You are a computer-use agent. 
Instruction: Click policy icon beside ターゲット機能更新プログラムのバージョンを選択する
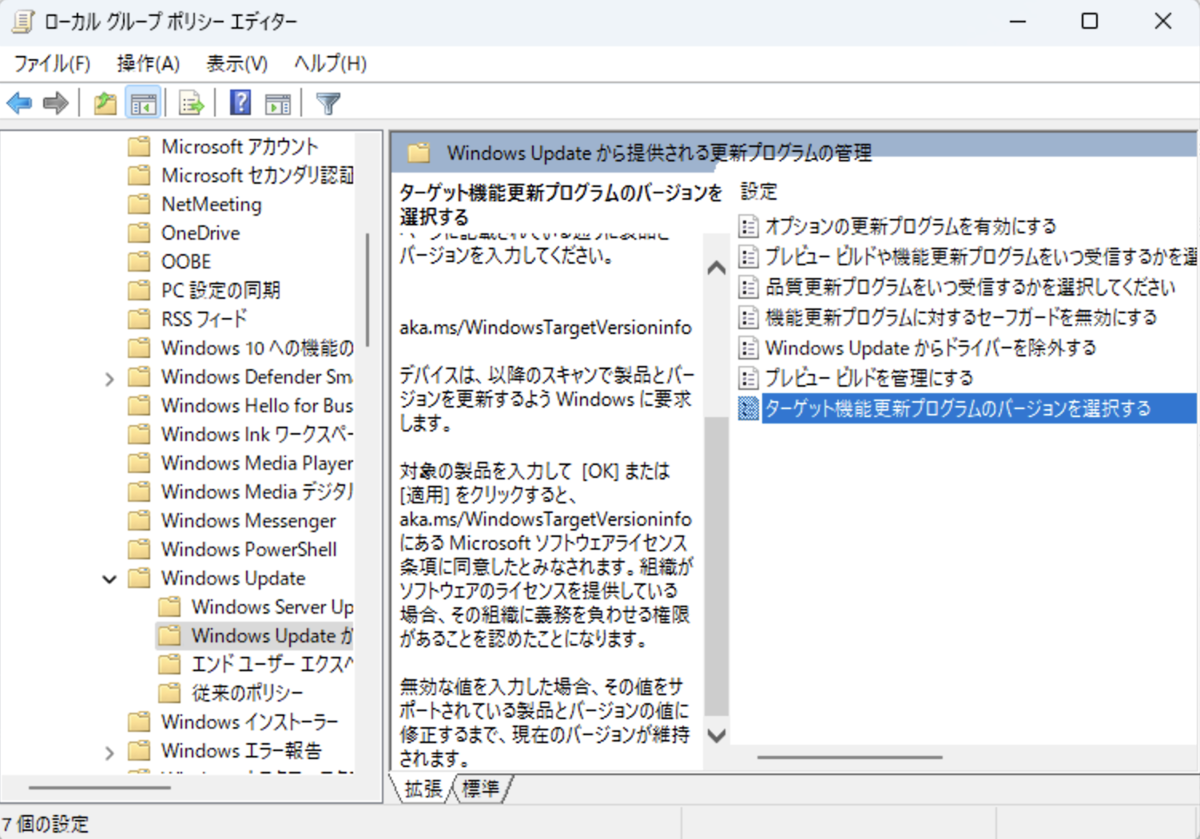748,408
